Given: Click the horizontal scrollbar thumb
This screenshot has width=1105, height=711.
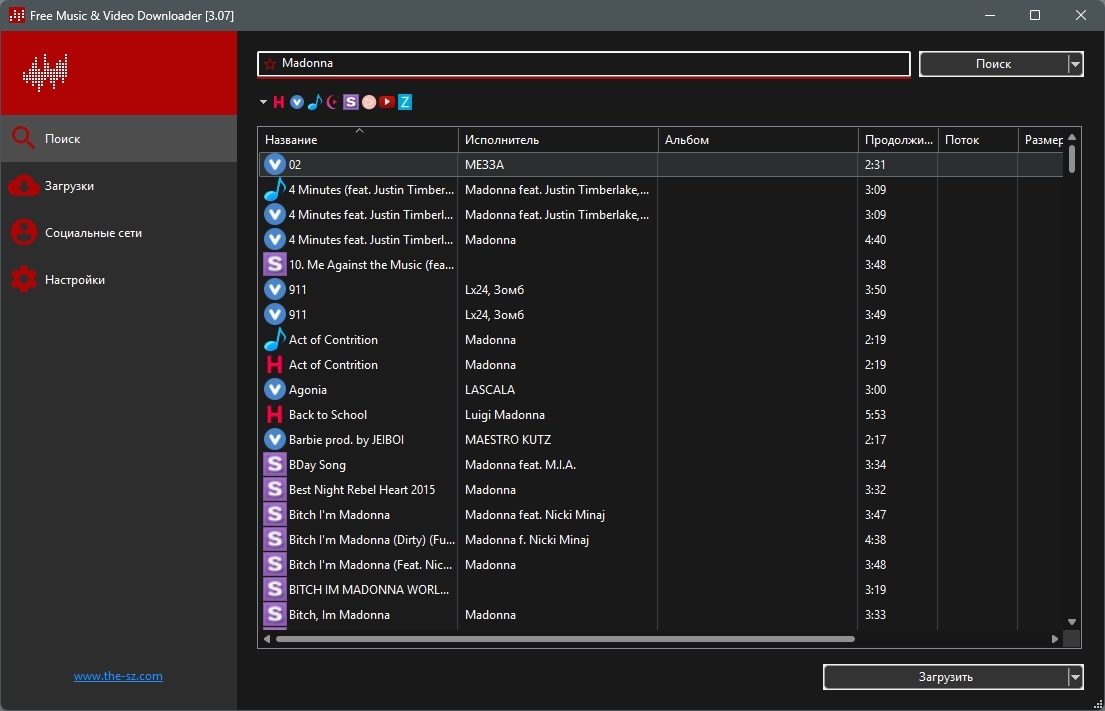Looking at the screenshot, I should tap(565, 639).
